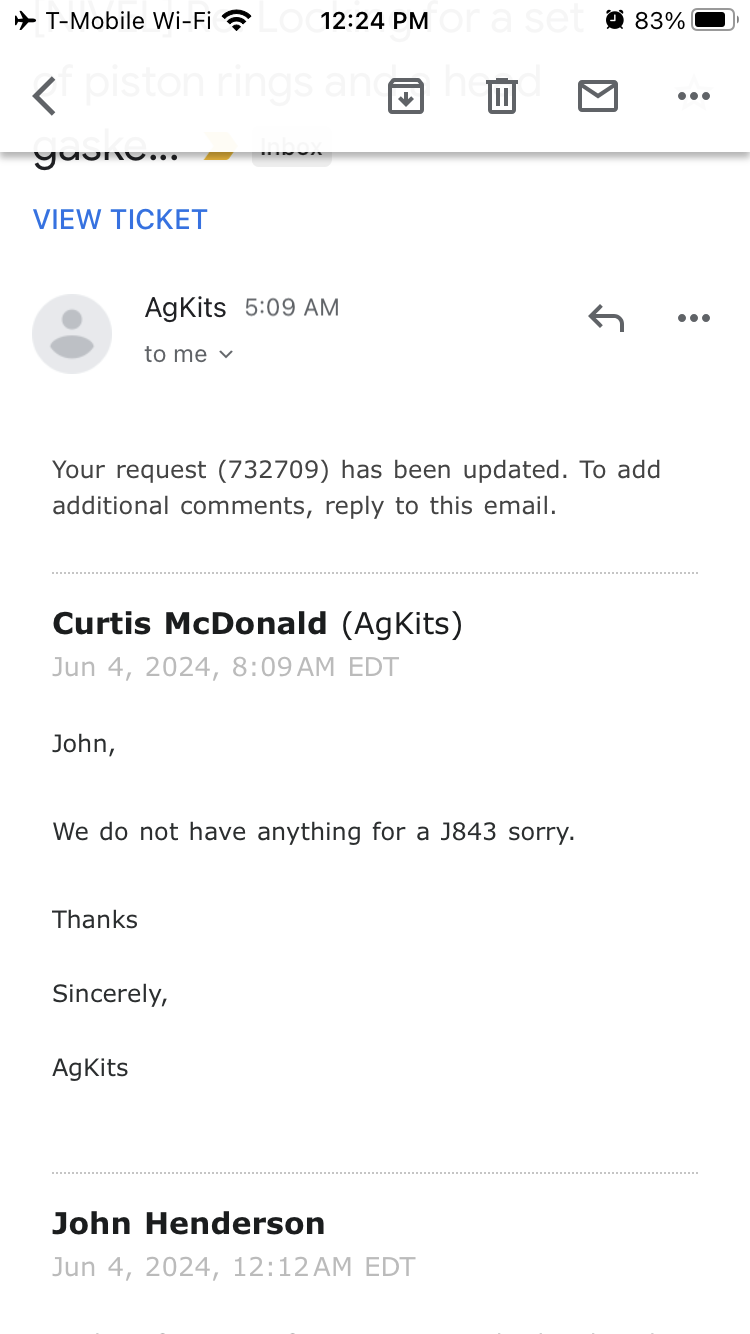This screenshot has height=1334, width=750.
Task: Open message options dots beside AgKits
Action: pos(693,319)
